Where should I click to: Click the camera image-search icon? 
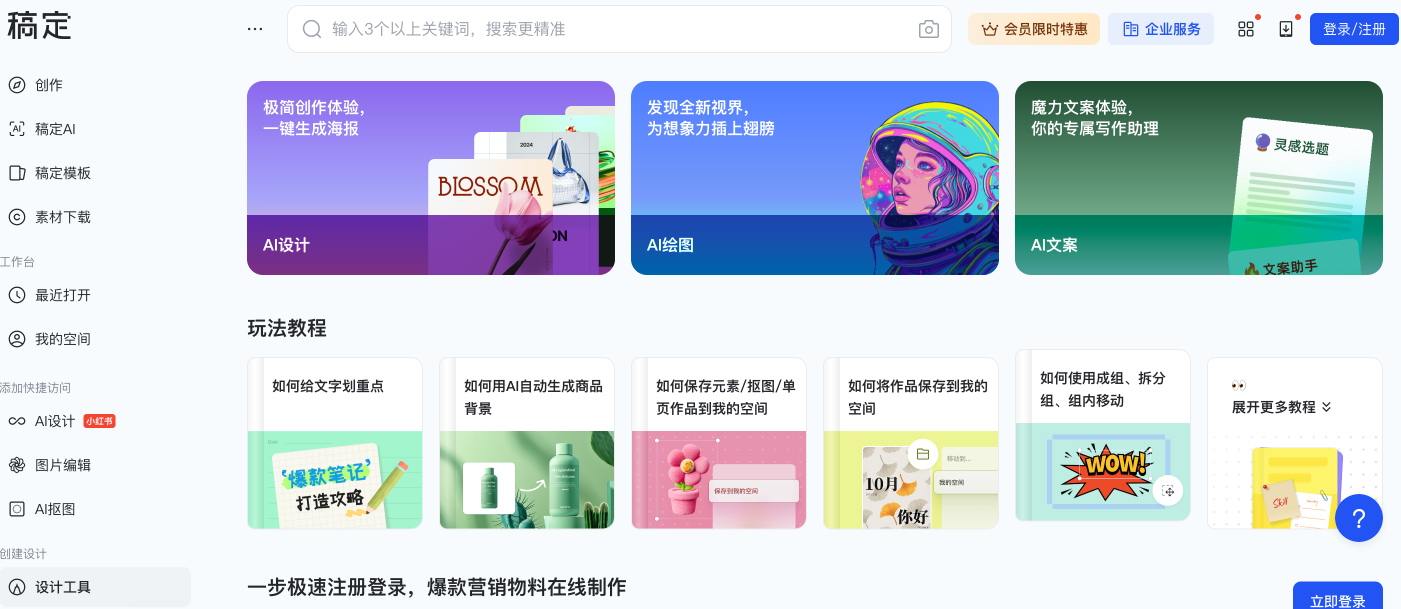click(929, 29)
